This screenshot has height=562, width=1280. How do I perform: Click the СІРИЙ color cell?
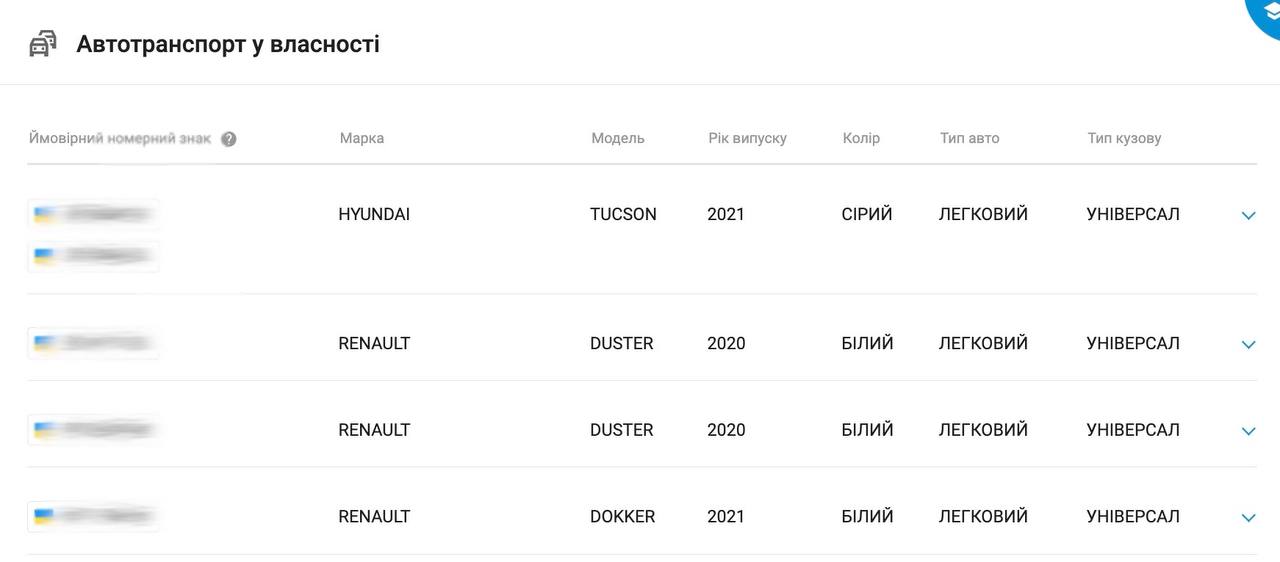866,214
